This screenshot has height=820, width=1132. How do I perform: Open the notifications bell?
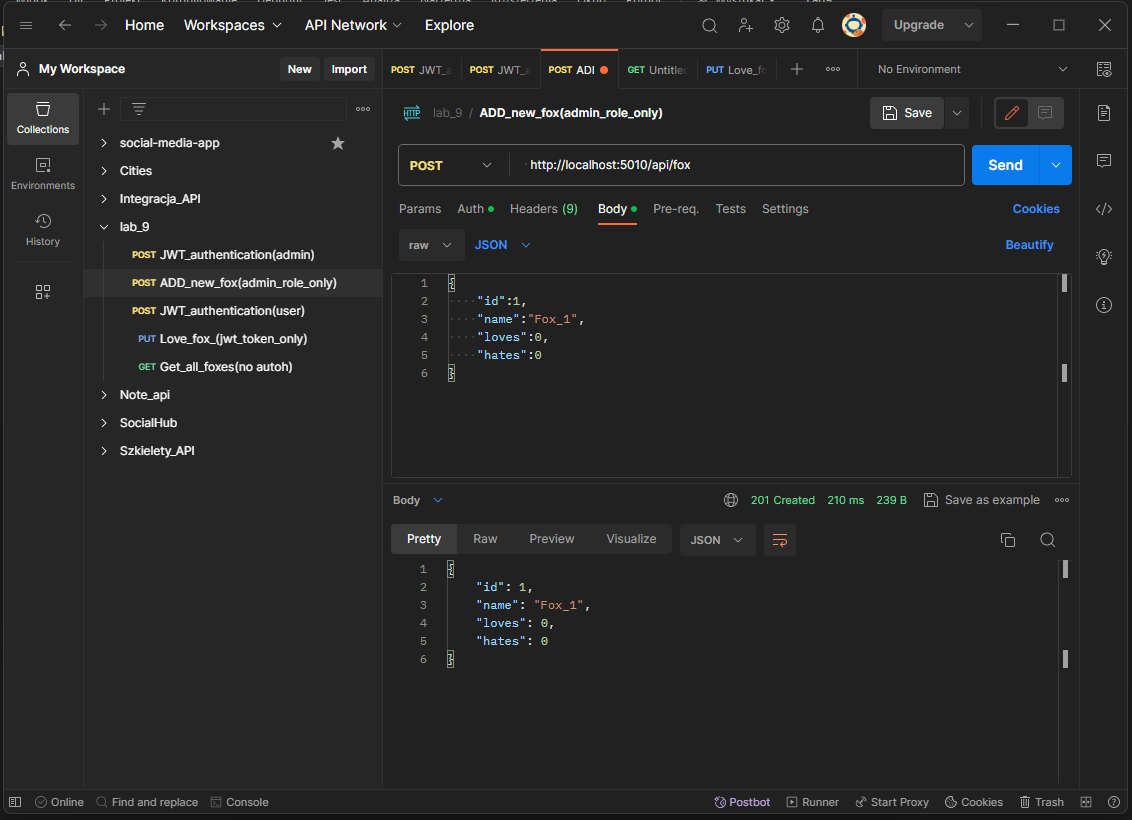pyautogui.click(x=818, y=25)
